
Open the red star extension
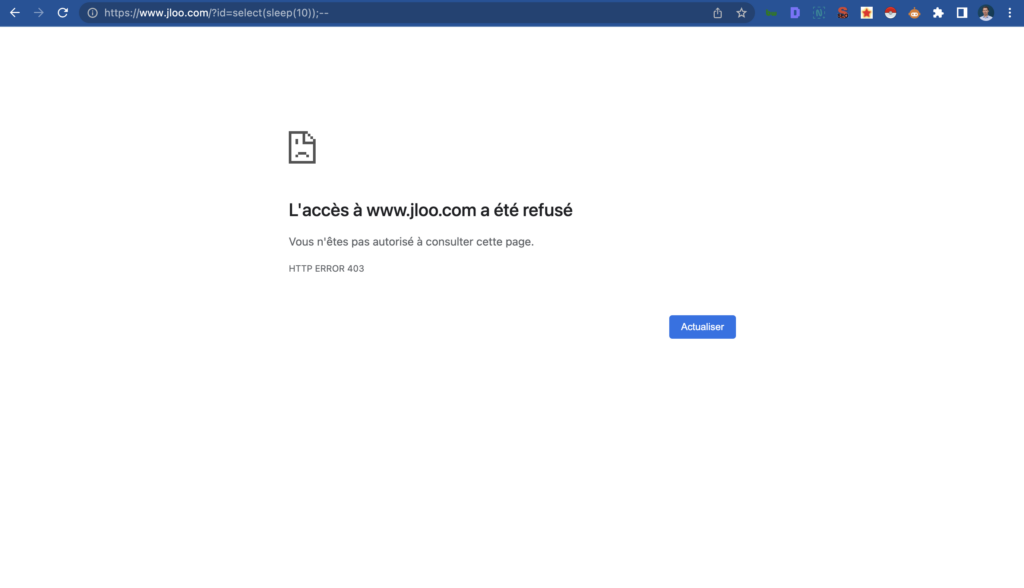(867, 12)
